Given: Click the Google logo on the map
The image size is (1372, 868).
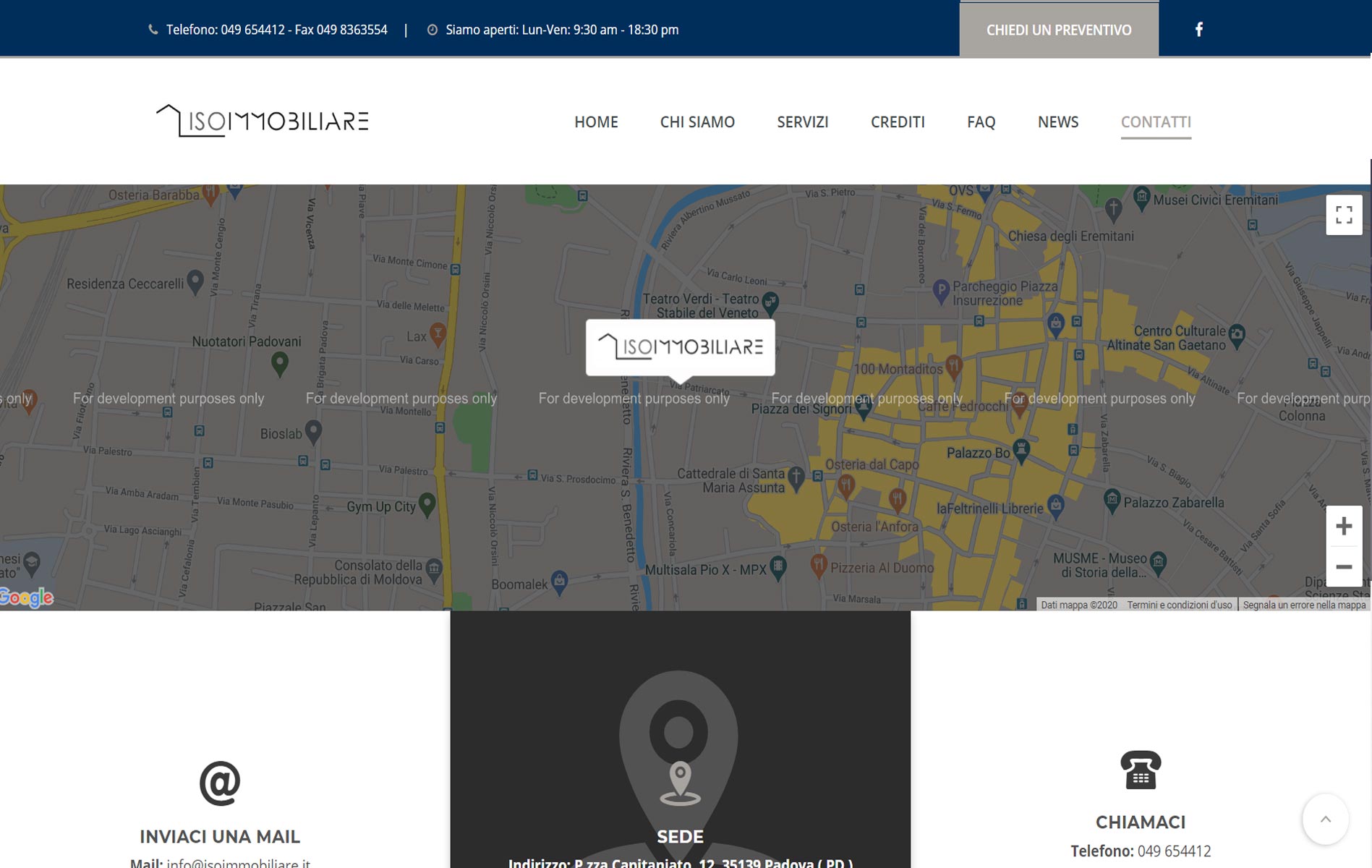Looking at the screenshot, I should [27, 597].
